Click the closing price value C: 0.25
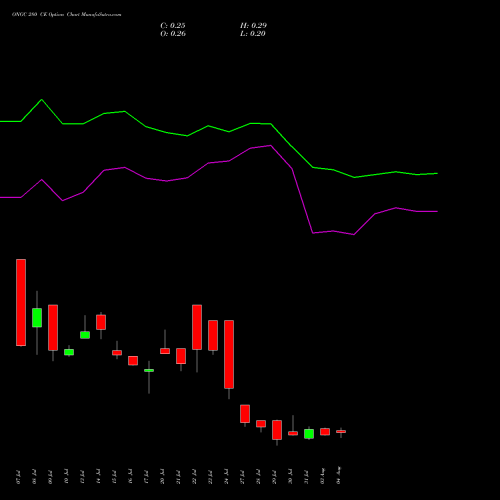 click(x=173, y=26)
